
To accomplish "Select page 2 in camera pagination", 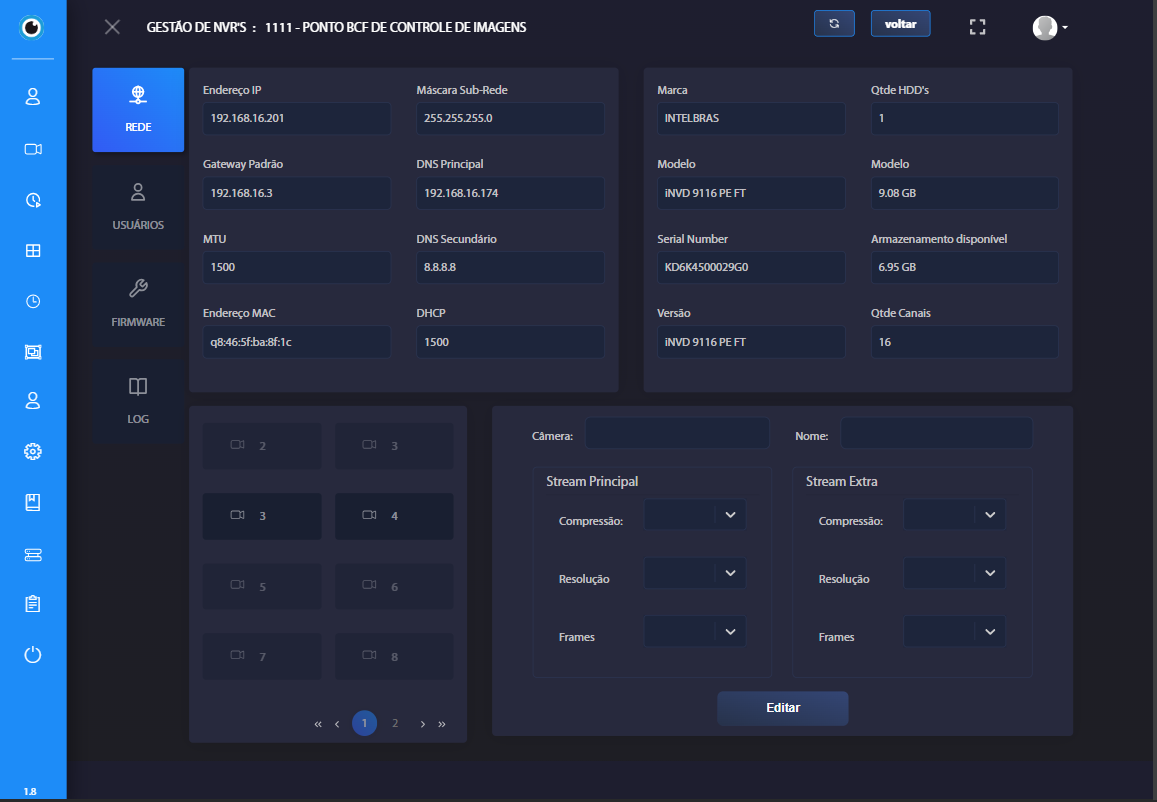I will click(x=395, y=723).
